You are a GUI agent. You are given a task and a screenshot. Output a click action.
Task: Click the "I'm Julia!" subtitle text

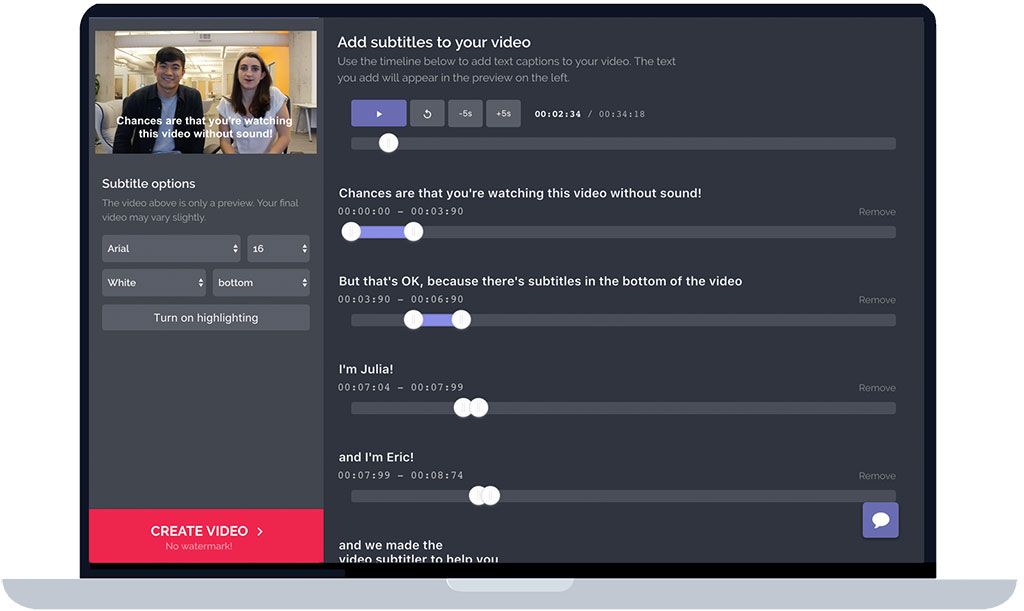(x=366, y=369)
